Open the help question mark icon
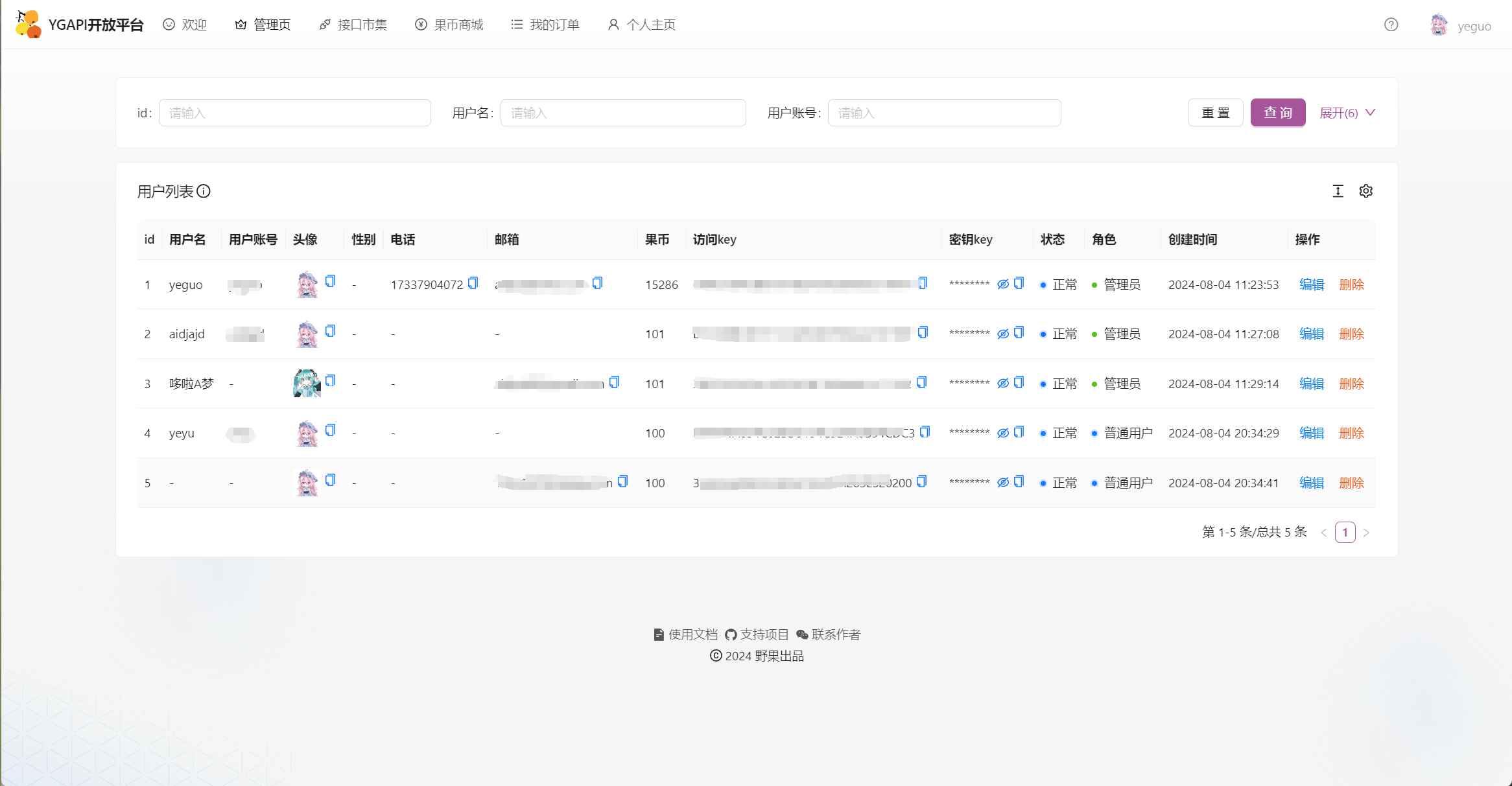This screenshot has width=1512, height=786. 1391,25
